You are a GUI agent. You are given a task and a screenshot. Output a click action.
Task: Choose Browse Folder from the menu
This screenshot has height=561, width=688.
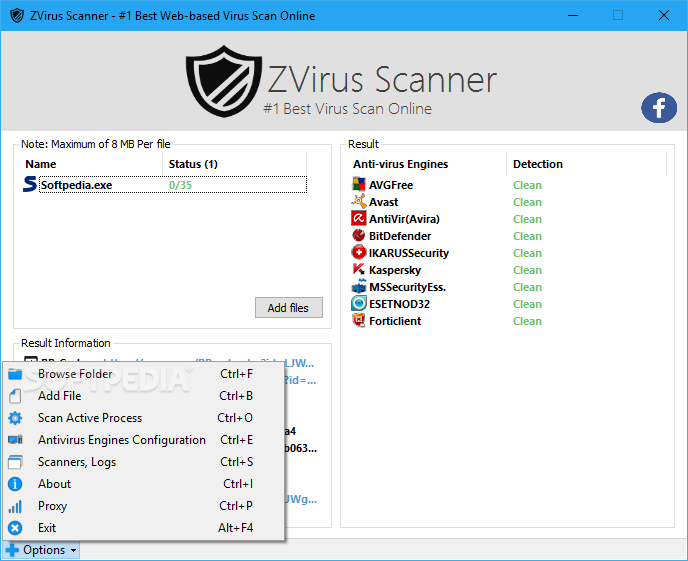(144, 374)
